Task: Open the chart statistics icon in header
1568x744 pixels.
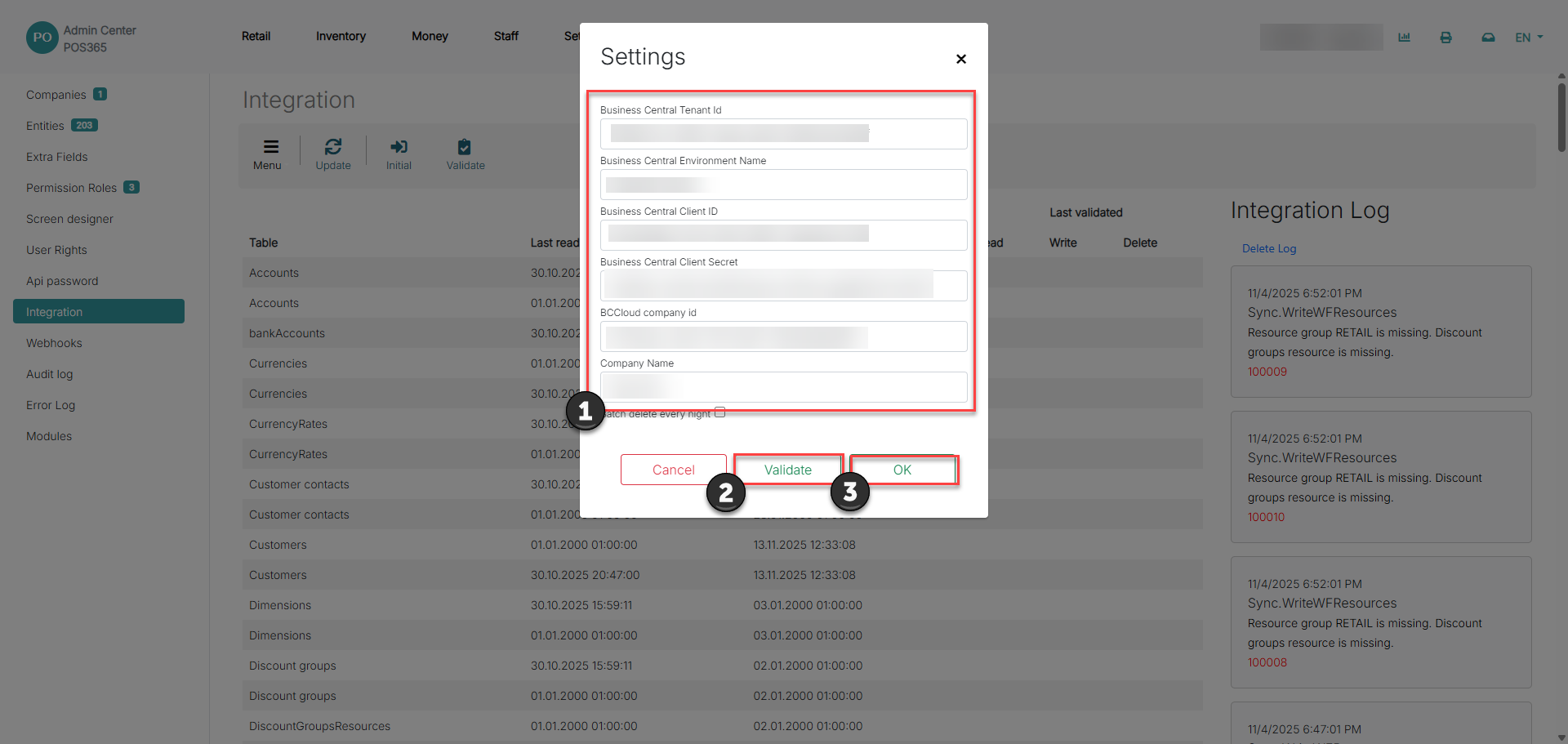Action: (x=1404, y=38)
